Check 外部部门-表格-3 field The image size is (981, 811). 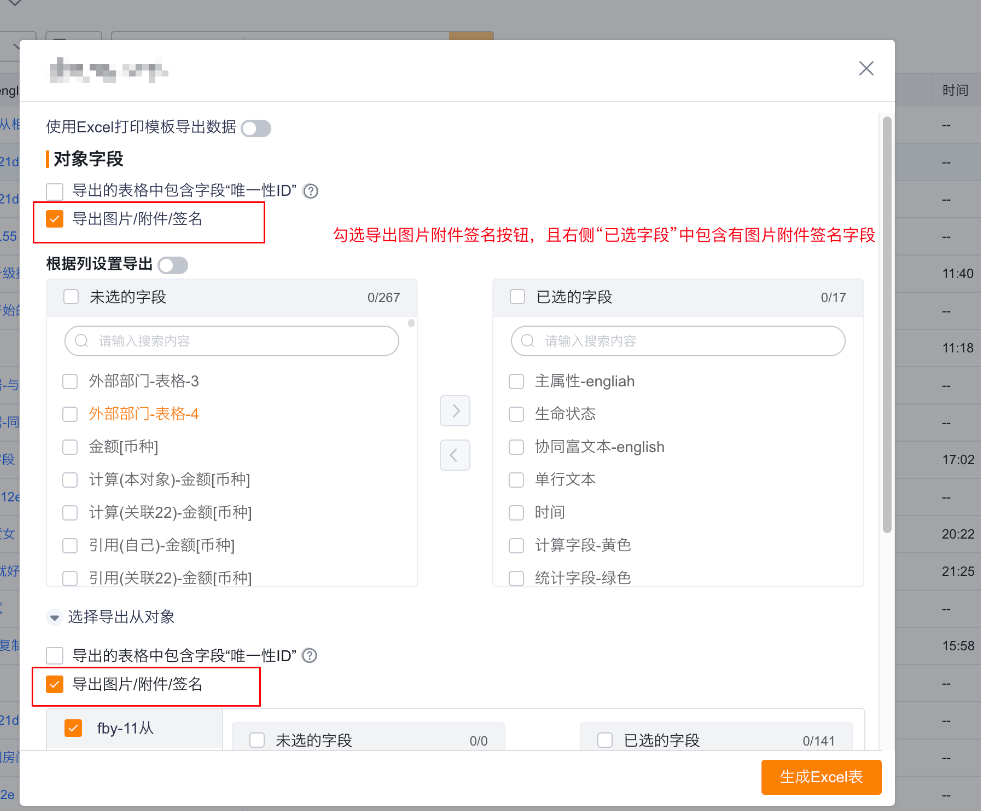(x=70, y=382)
